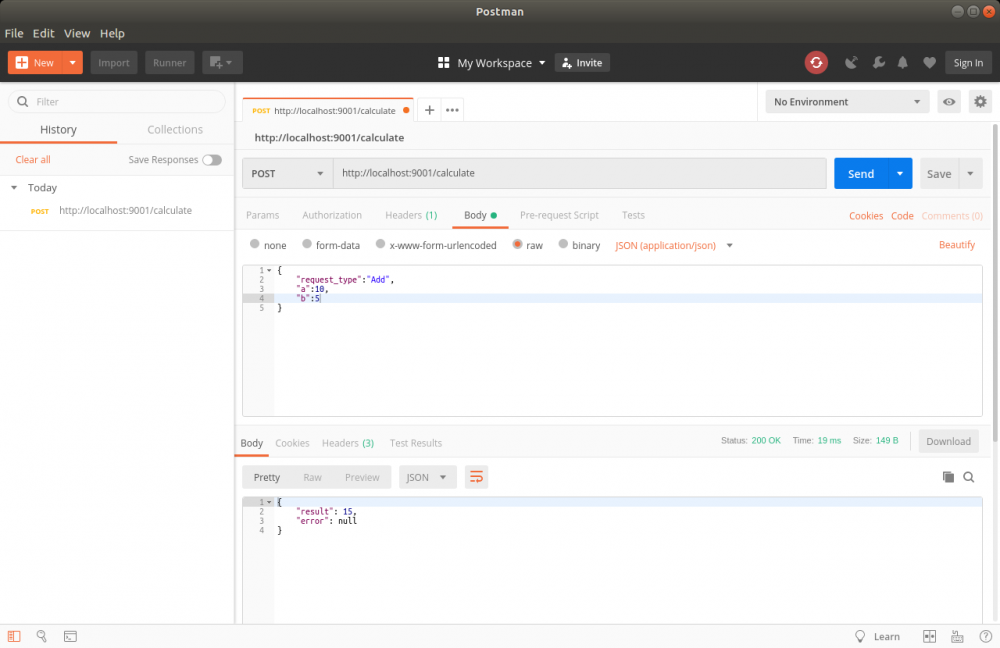Open the Tests tab
The height and width of the screenshot is (648, 1000).
tap(633, 216)
